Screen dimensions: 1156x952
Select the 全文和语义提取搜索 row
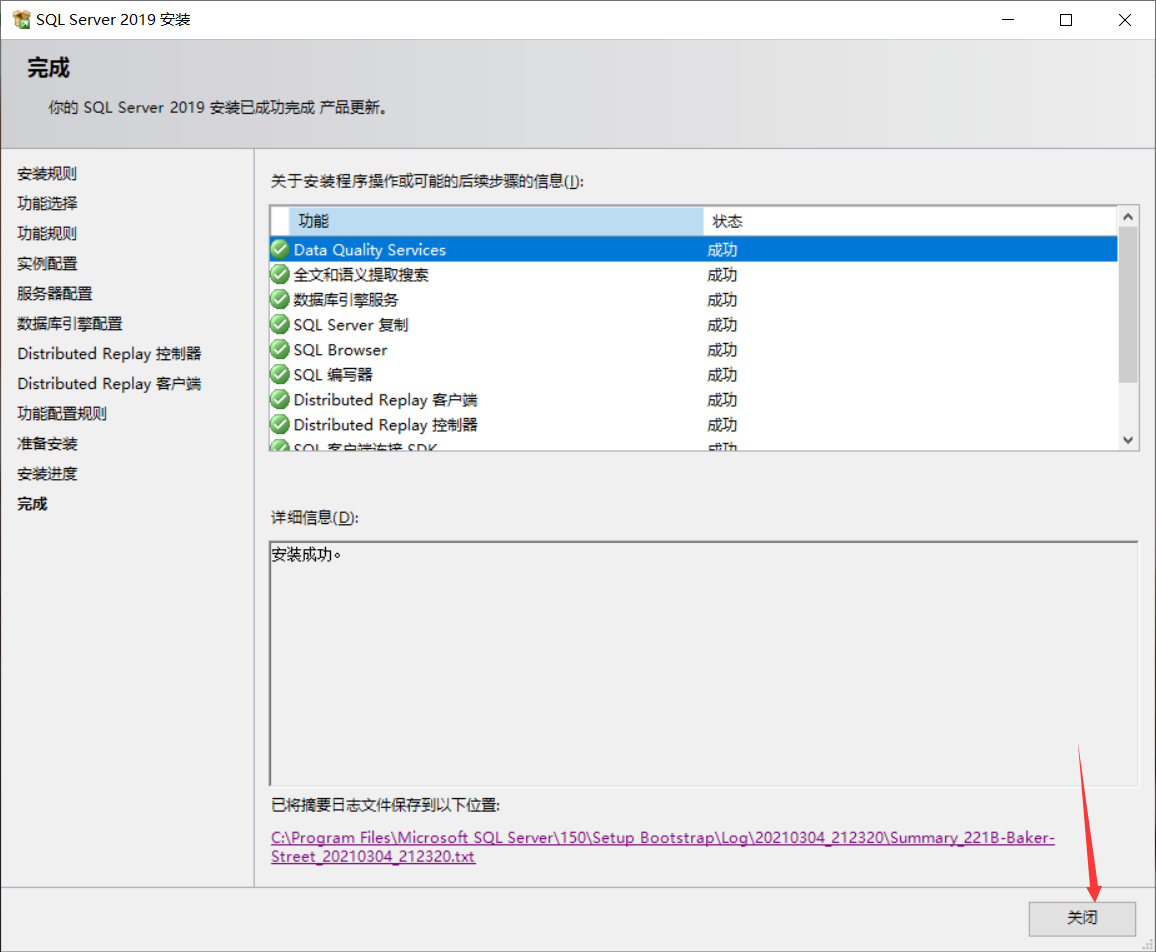point(694,274)
